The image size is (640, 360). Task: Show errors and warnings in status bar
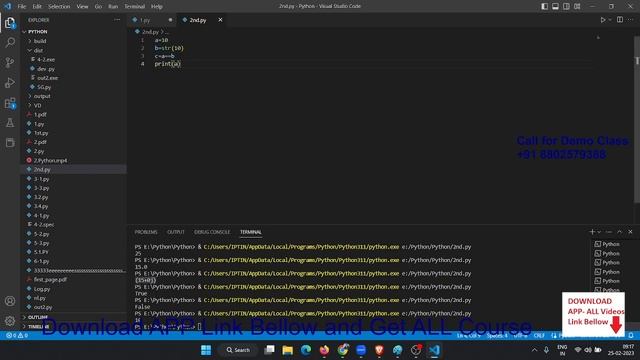(17, 336)
